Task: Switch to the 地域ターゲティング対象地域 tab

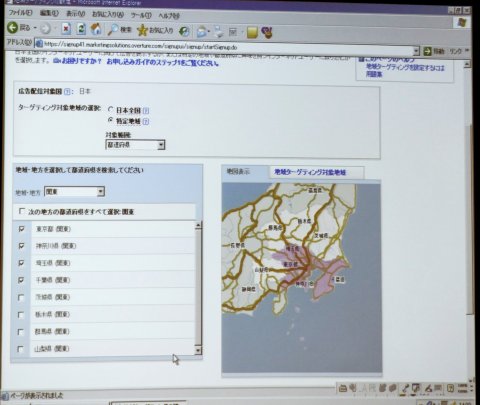Action: click(x=310, y=172)
